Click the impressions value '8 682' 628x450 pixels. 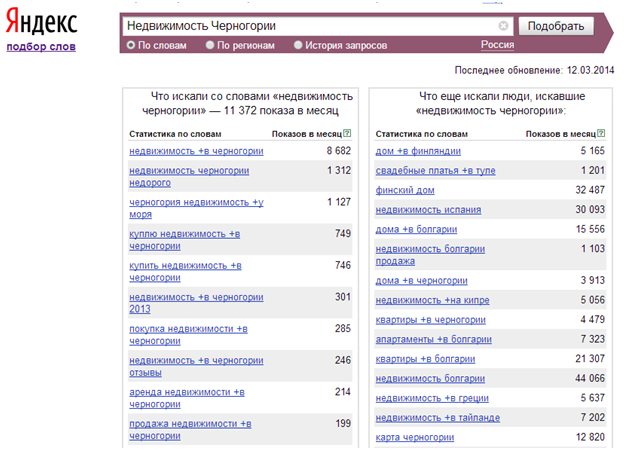[x=338, y=151]
